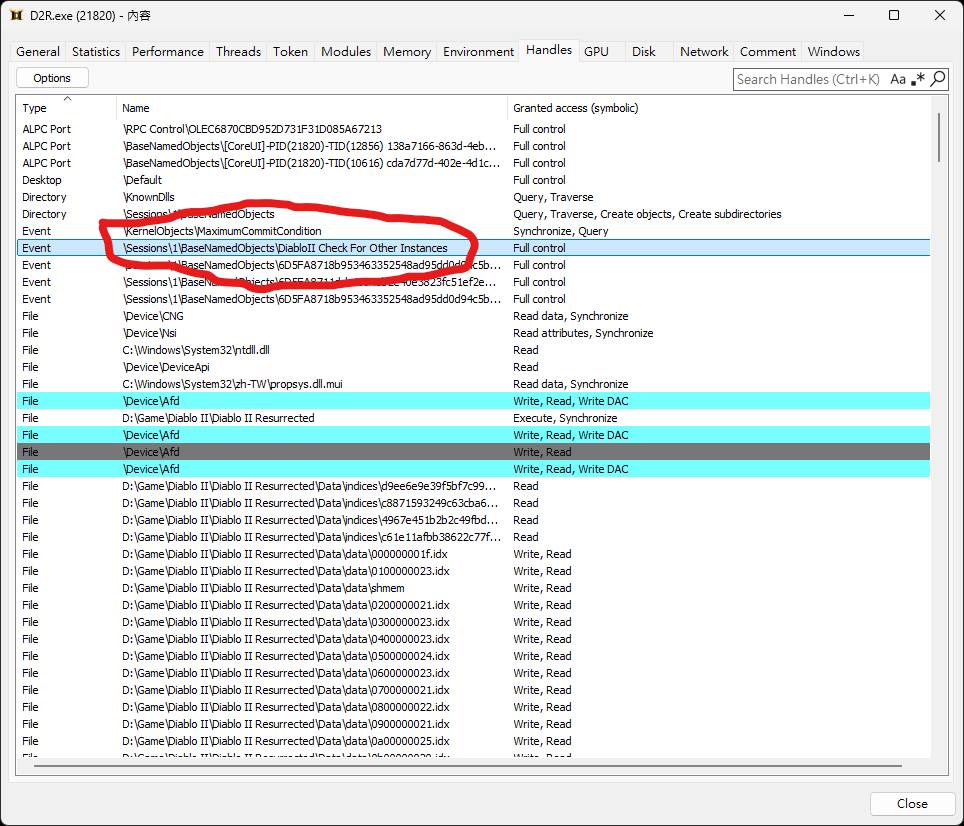Open the Modules tab
Image resolution: width=964 pixels, height=826 pixels.
[346, 52]
